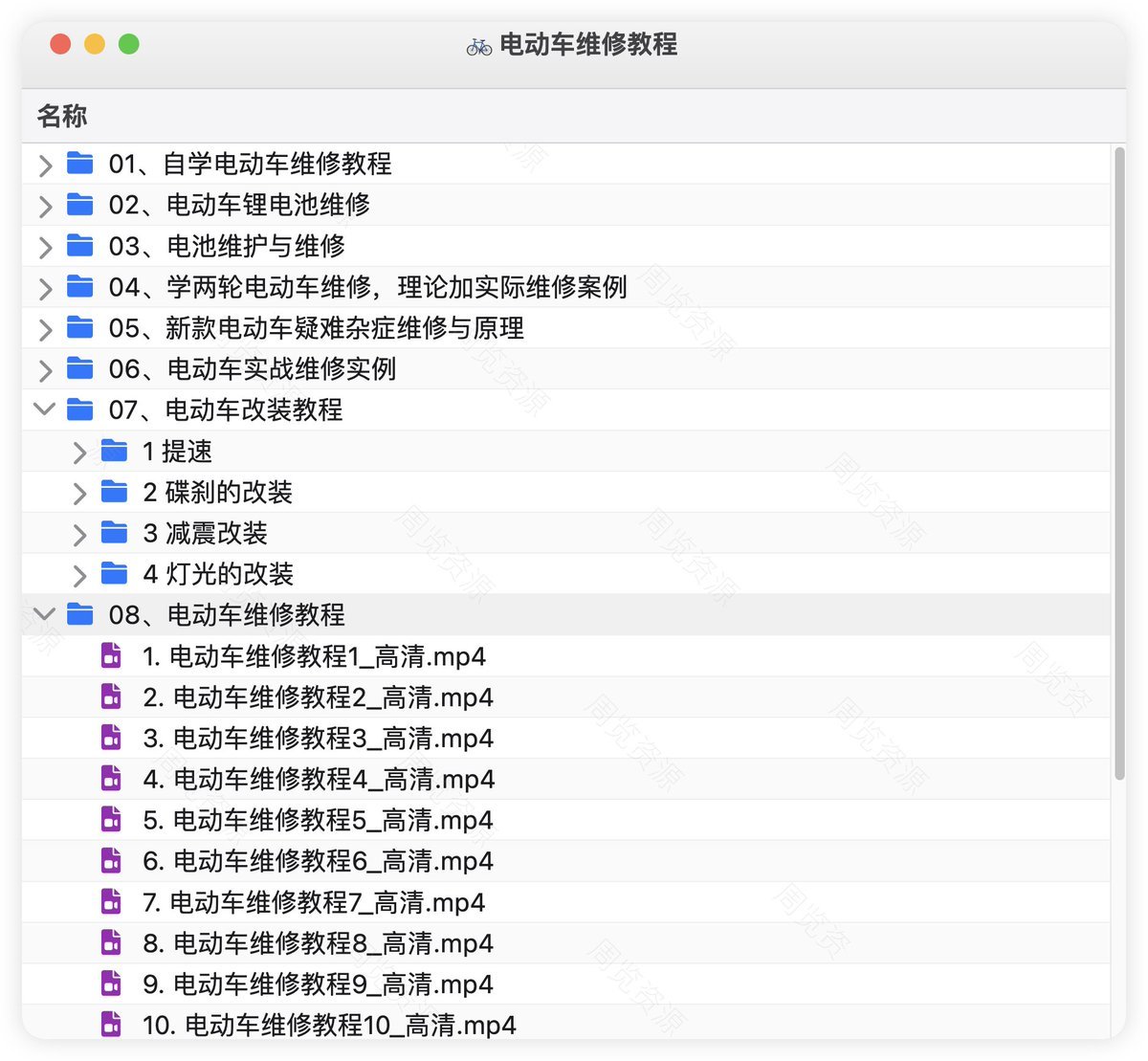Sort by the 名称 column header
The image size is (1148, 1061).
tap(62, 116)
